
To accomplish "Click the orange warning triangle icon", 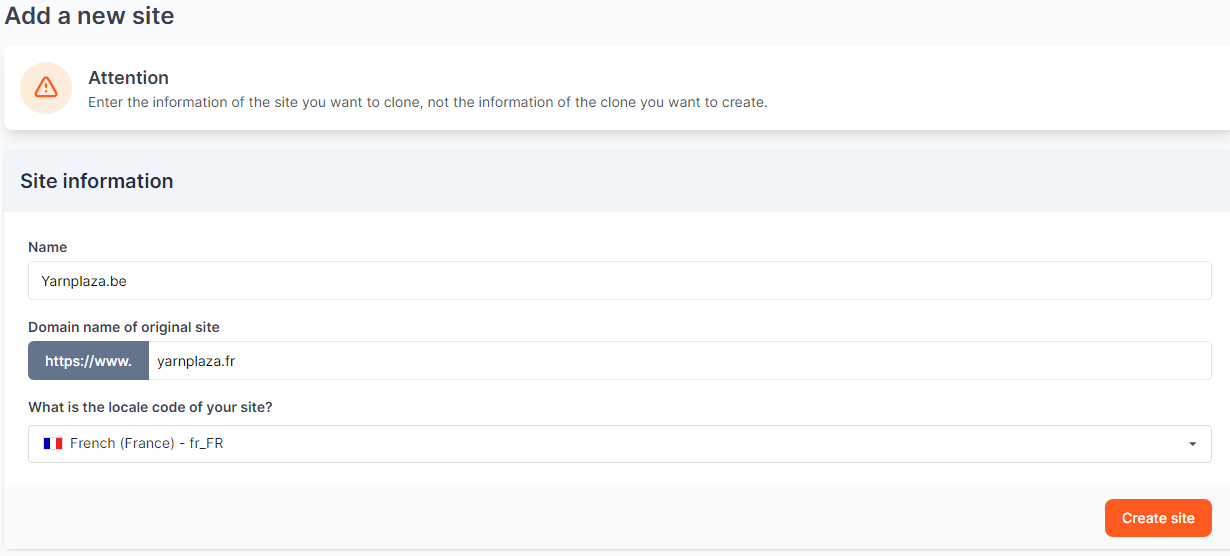I will point(46,88).
